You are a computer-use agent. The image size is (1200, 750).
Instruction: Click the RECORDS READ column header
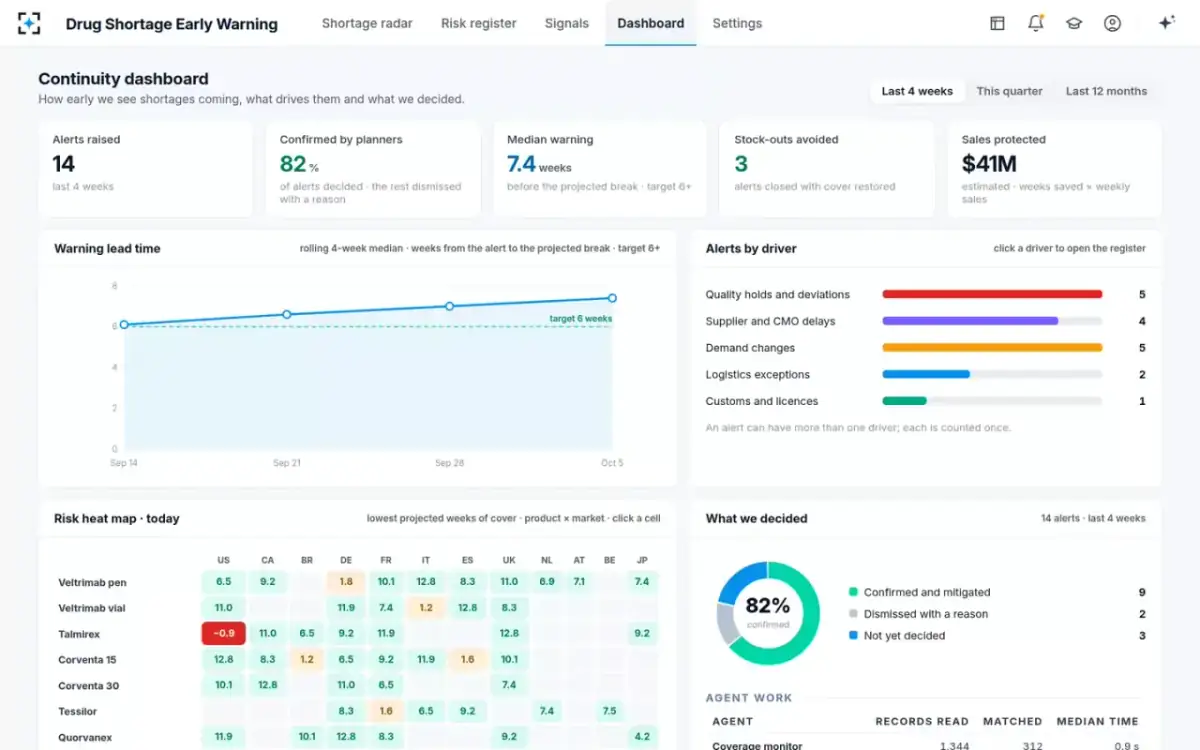coord(922,721)
